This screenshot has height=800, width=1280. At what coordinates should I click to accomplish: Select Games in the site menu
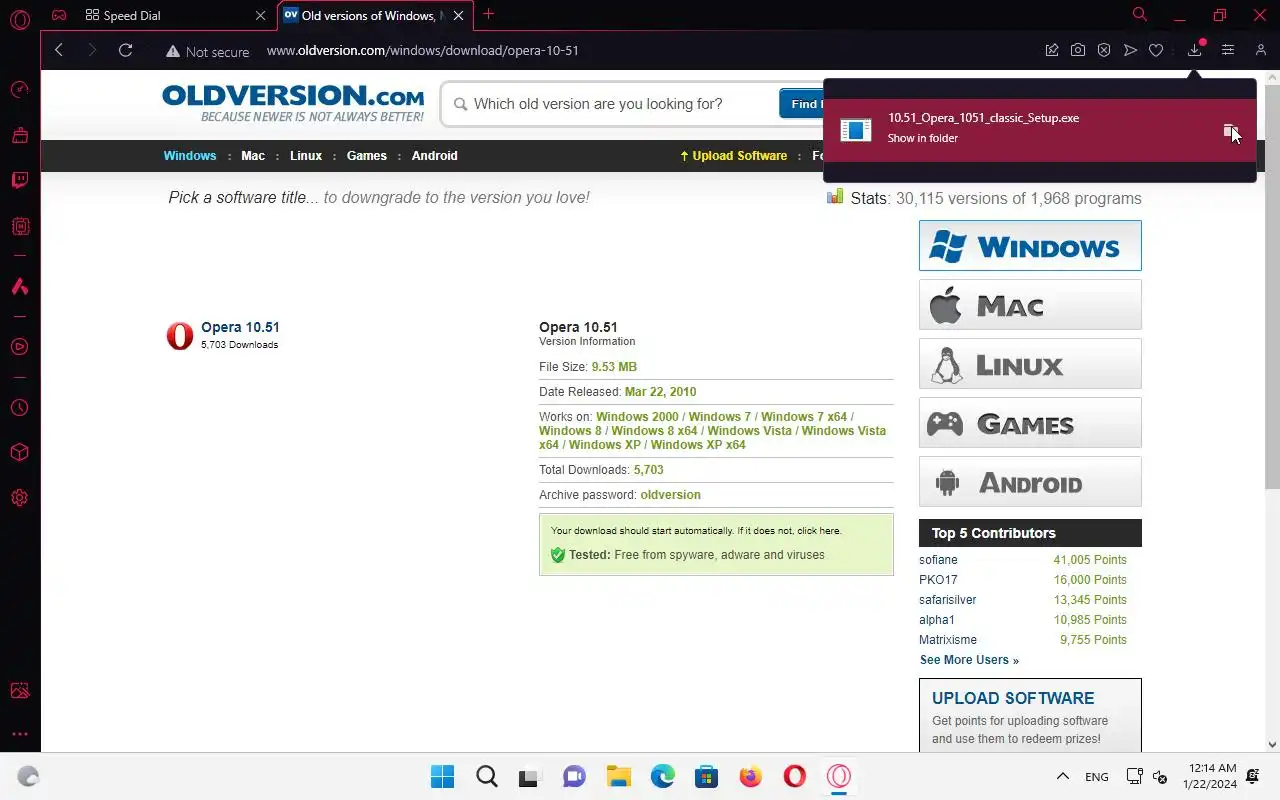click(x=367, y=156)
